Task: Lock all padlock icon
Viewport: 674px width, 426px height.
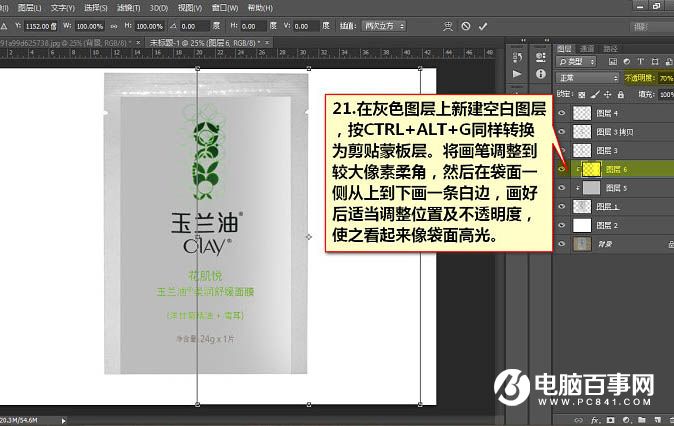Action: tap(620, 95)
